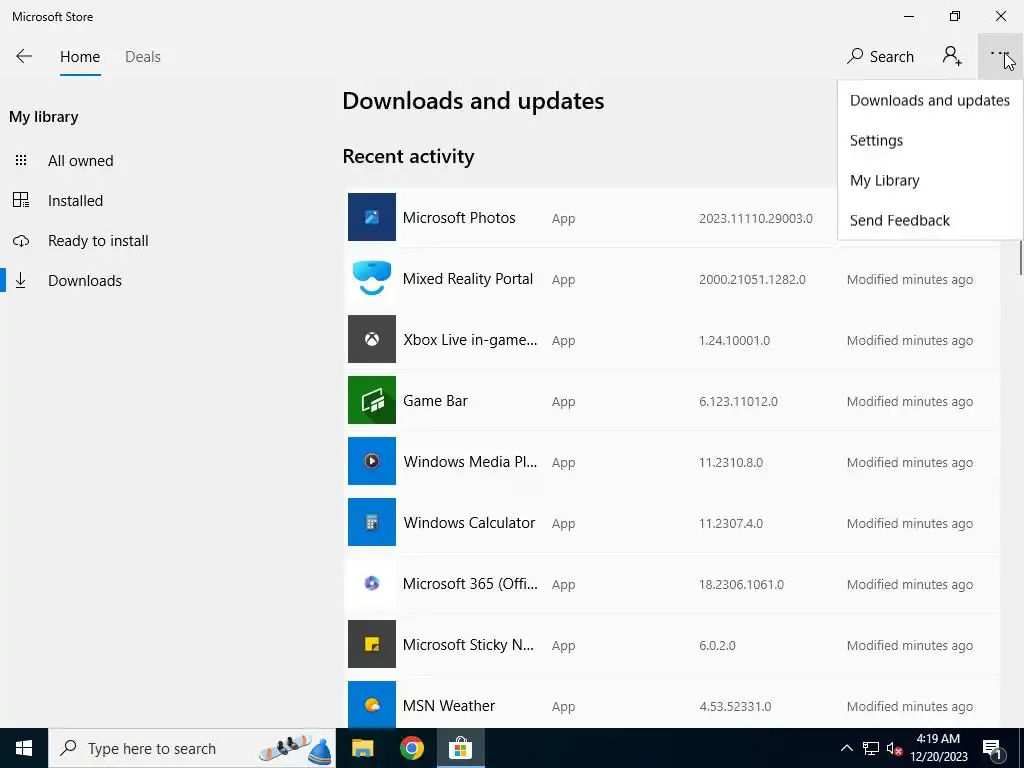Toggle the three-dot See more menu
The width and height of the screenshot is (1024, 768).
(1000, 56)
